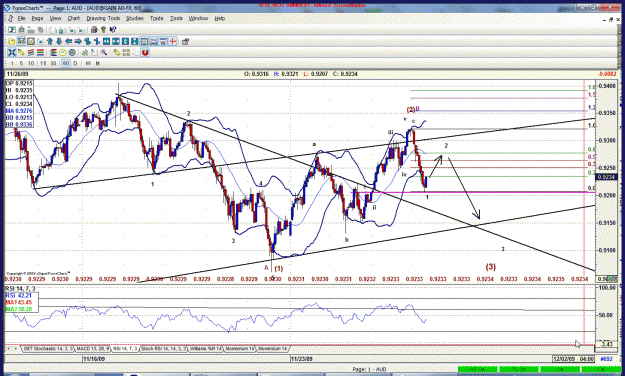Click the study tabs scroll-left arrow
The height and width of the screenshot is (376, 625).
coord(9,348)
